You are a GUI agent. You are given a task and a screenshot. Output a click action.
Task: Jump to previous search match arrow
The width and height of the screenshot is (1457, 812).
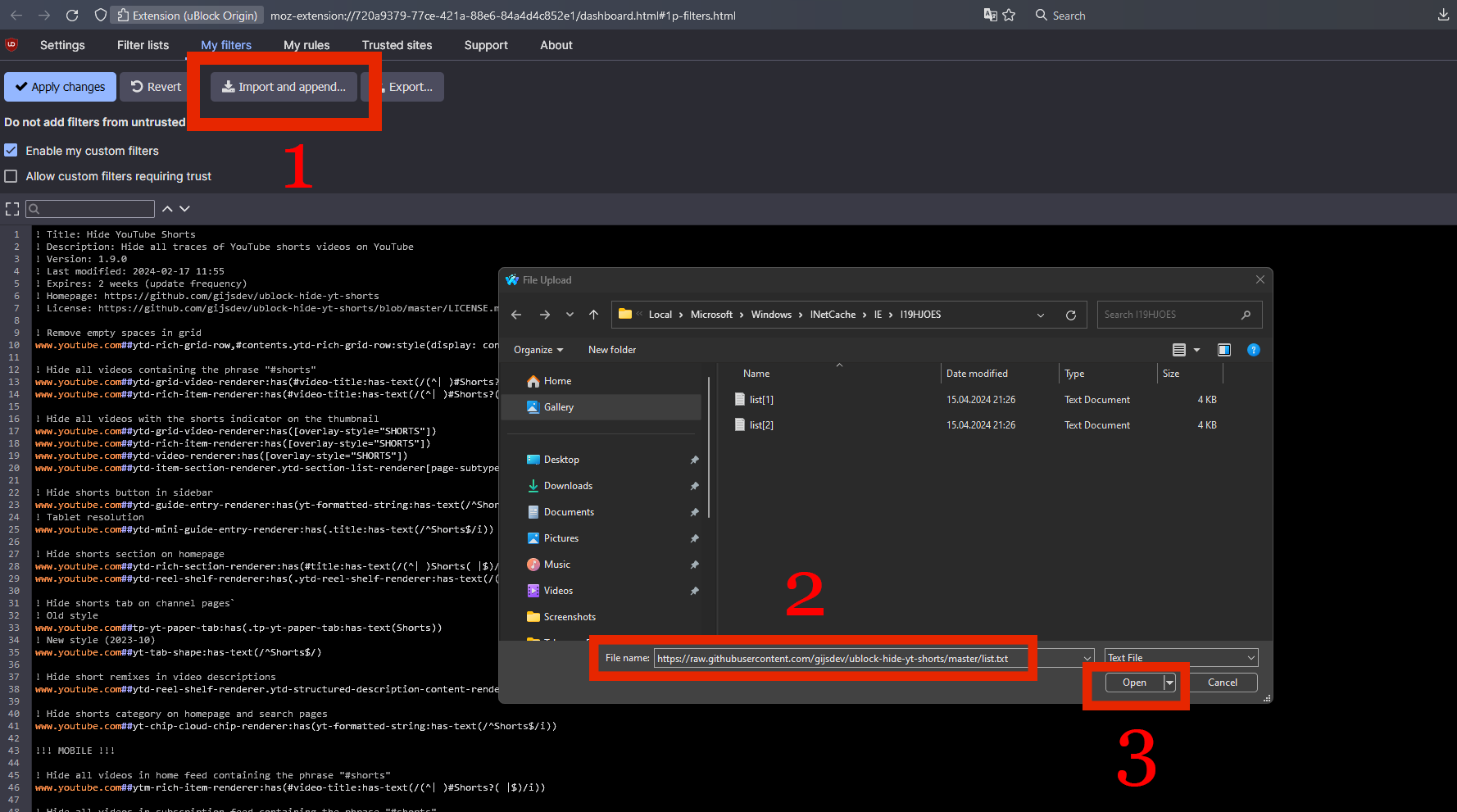coord(167,209)
